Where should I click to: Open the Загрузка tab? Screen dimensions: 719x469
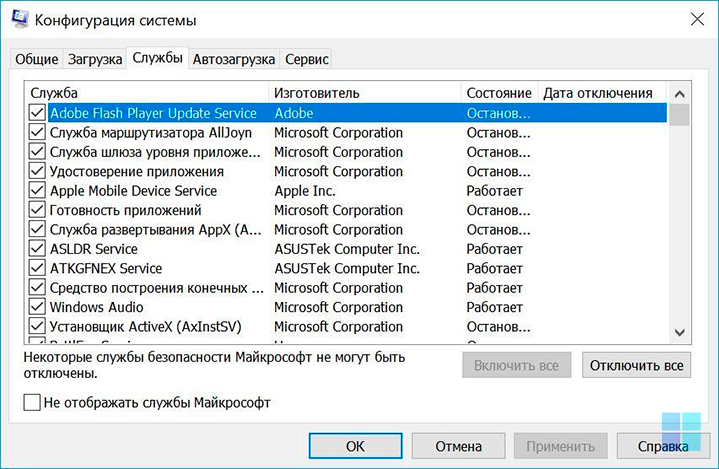click(x=95, y=59)
